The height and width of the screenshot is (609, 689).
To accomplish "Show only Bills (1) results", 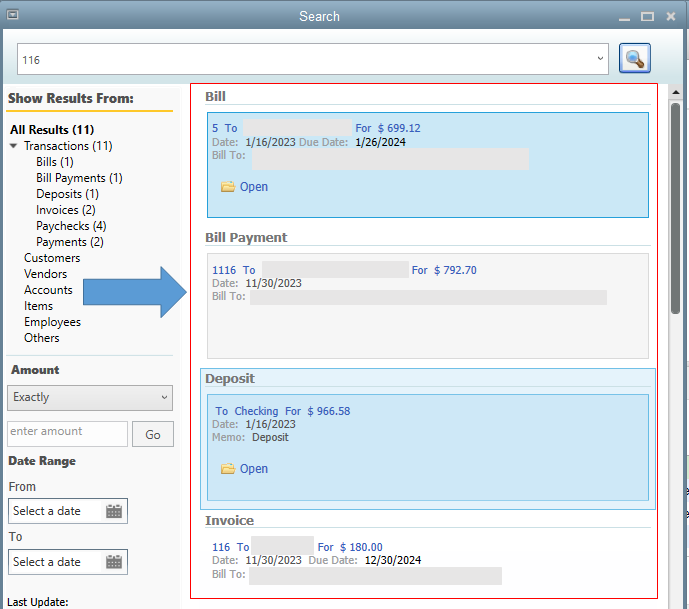I will tap(55, 162).
